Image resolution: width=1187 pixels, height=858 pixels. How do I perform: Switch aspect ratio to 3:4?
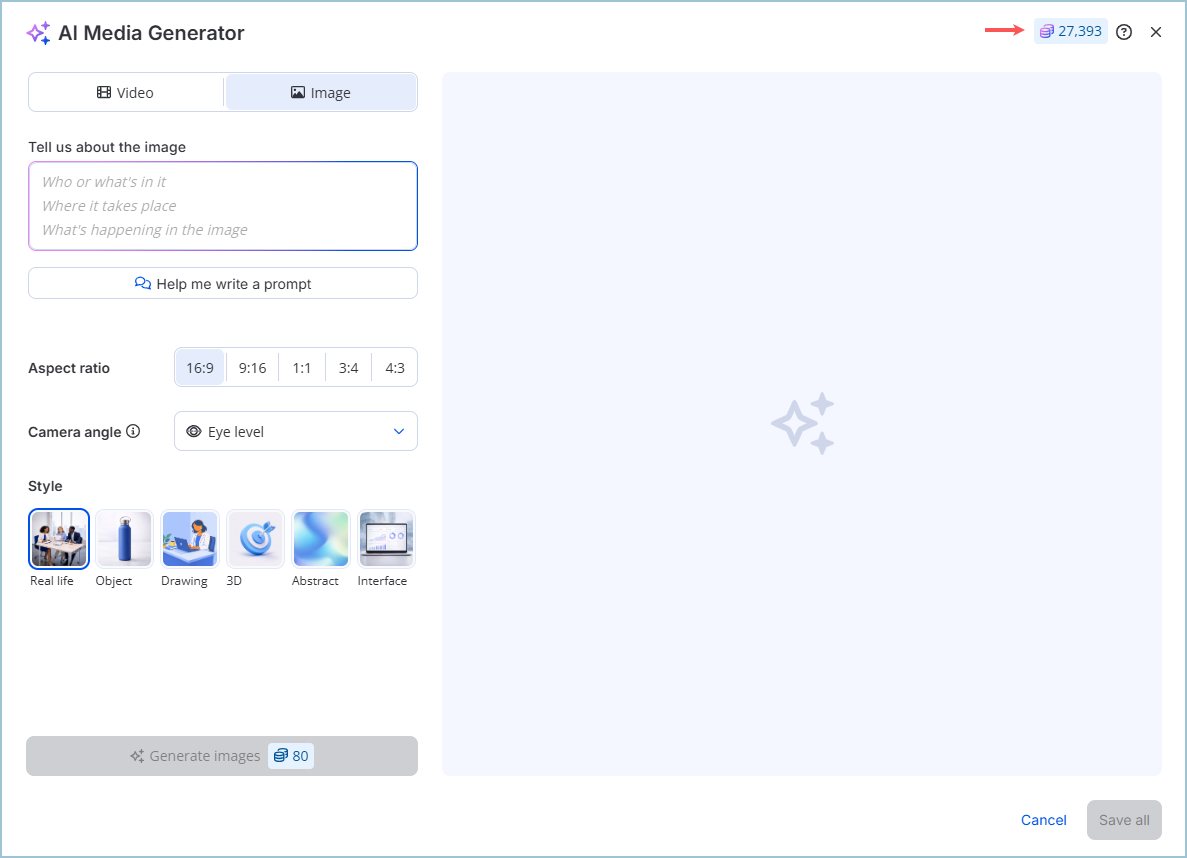point(348,368)
